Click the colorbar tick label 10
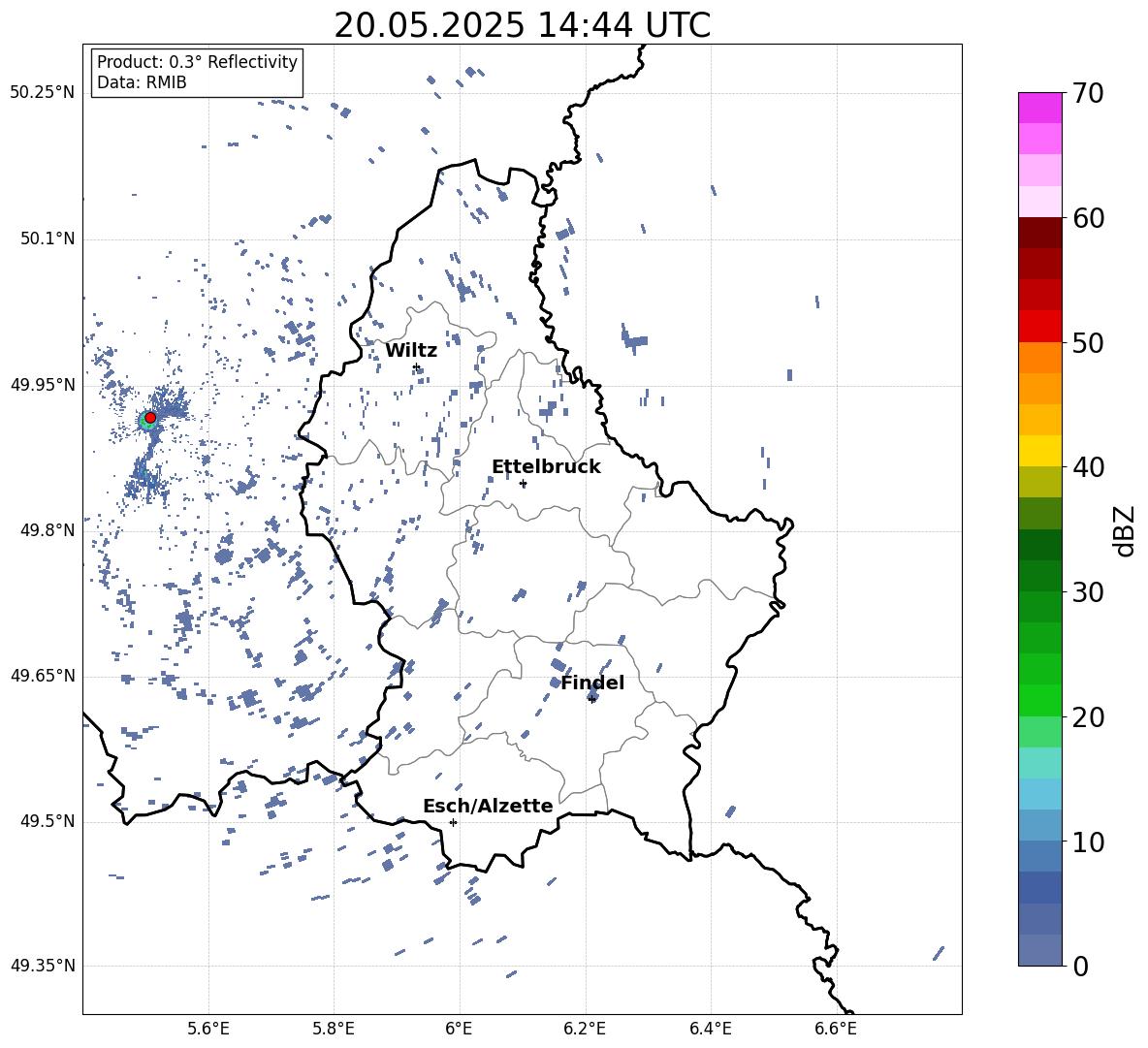 point(1088,842)
